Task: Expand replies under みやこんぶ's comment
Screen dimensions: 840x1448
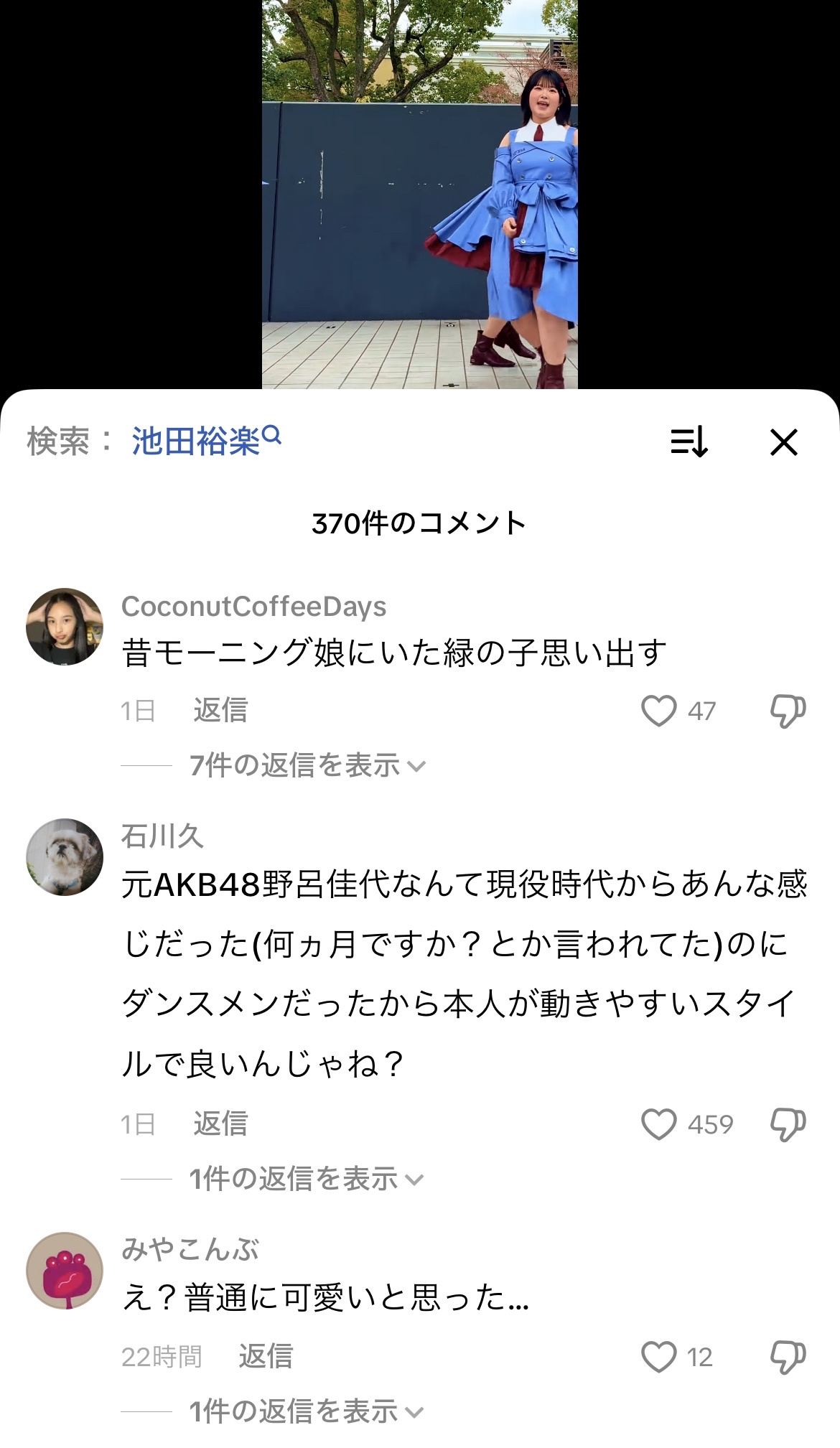Action: (306, 1411)
